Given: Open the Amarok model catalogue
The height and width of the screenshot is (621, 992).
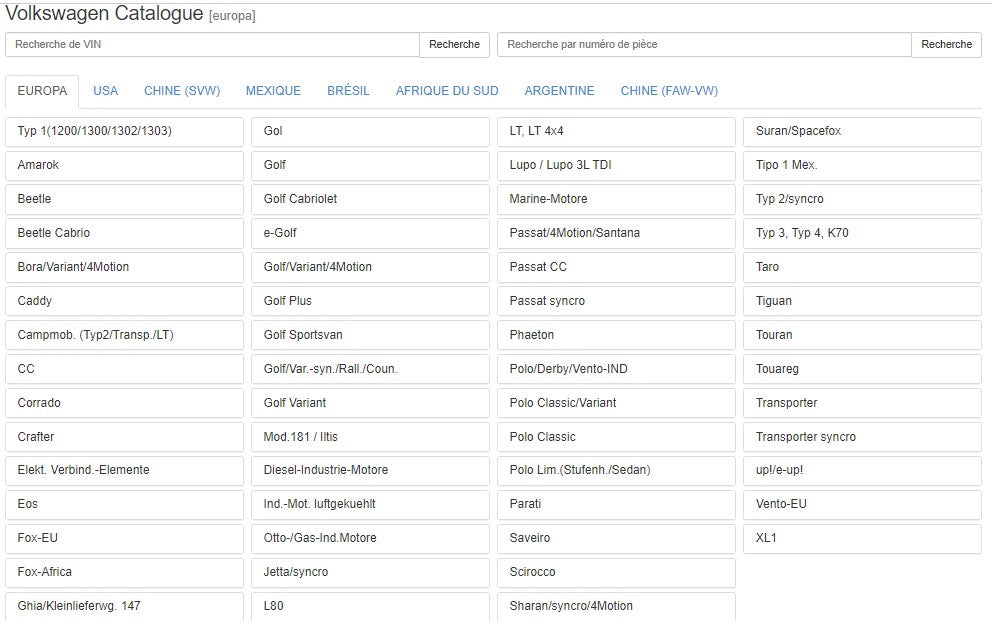Looking at the screenshot, I should pos(124,165).
